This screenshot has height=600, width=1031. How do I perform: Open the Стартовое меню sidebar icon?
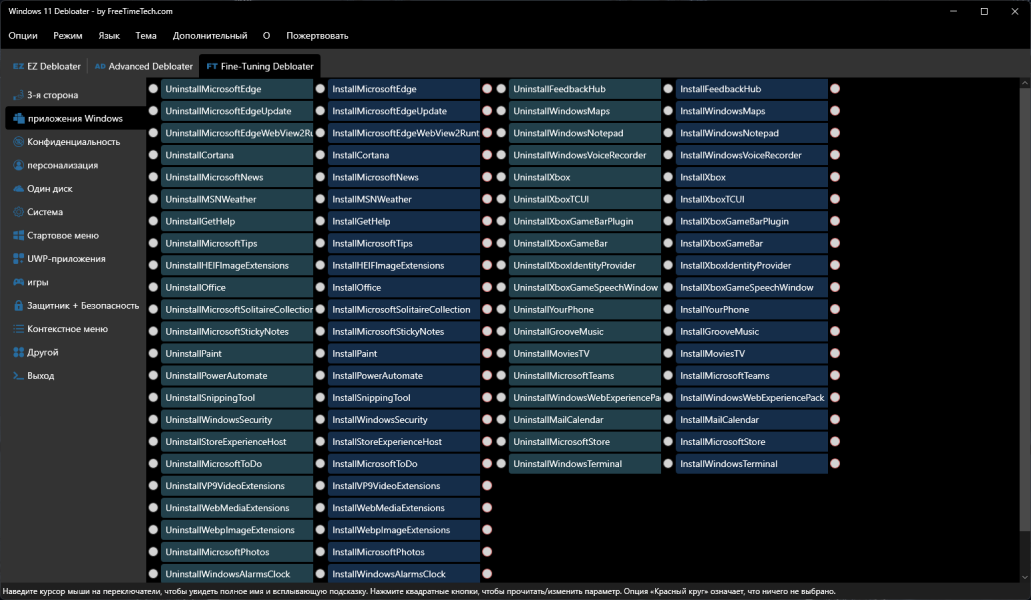pyautogui.click(x=18, y=235)
